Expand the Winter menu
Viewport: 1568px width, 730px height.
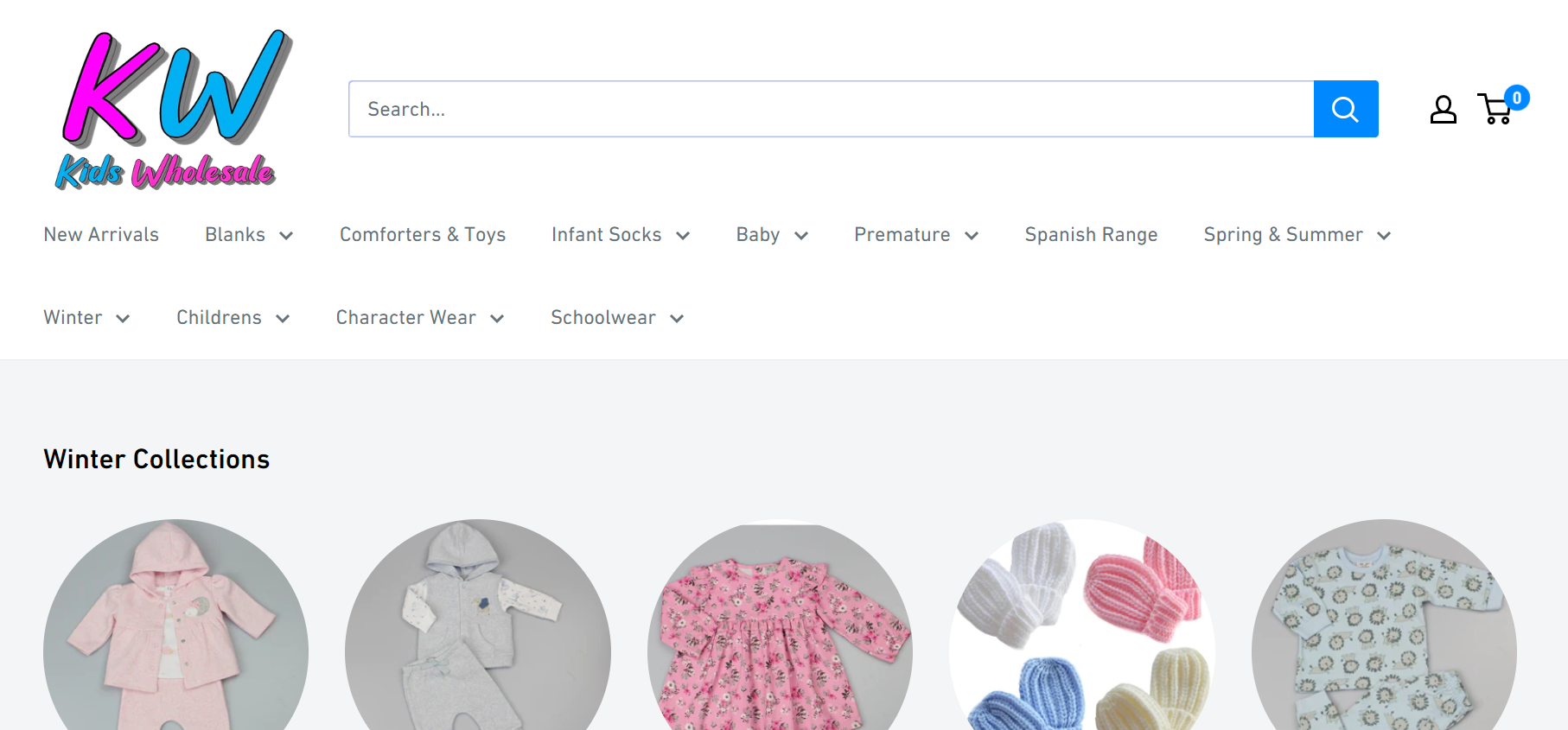(x=86, y=318)
